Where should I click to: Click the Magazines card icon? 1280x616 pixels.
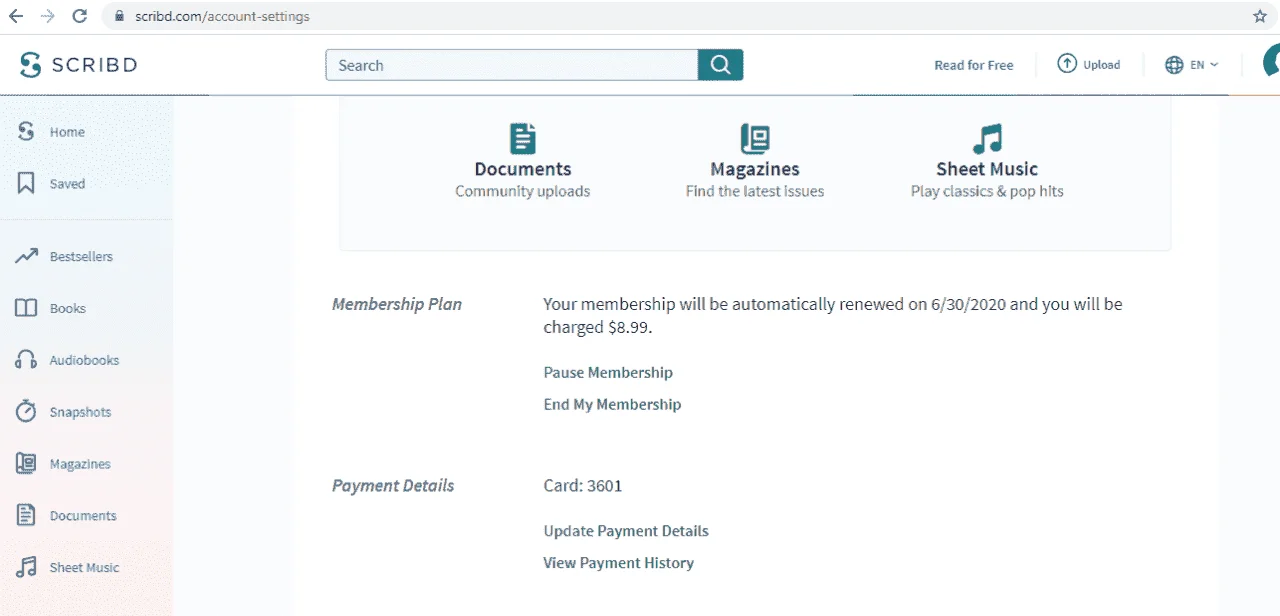pyautogui.click(x=755, y=138)
